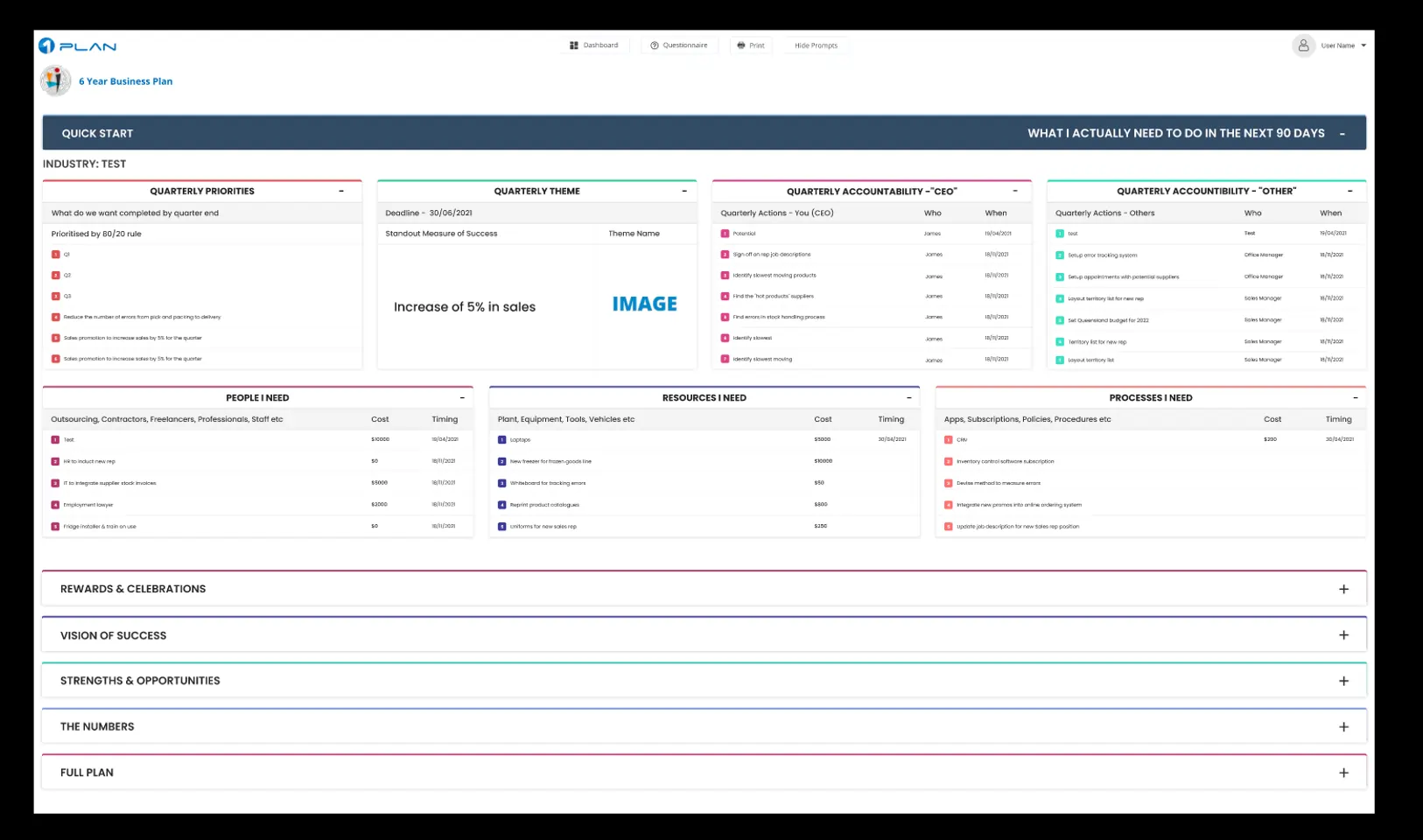This screenshot has height=840, width=1423.
Task: Select 'Increase of 5% in sales' text
Action: pyautogui.click(x=465, y=307)
